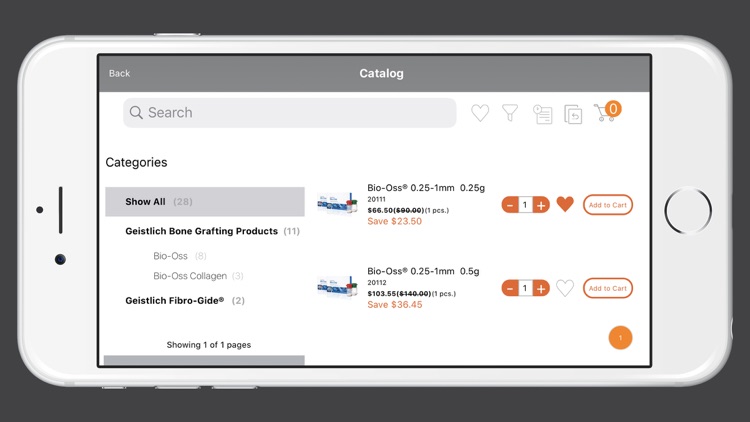750x422 pixels.
Task: Click quantity field for Bio-Oss 0.5g
Action: [525, 289]
